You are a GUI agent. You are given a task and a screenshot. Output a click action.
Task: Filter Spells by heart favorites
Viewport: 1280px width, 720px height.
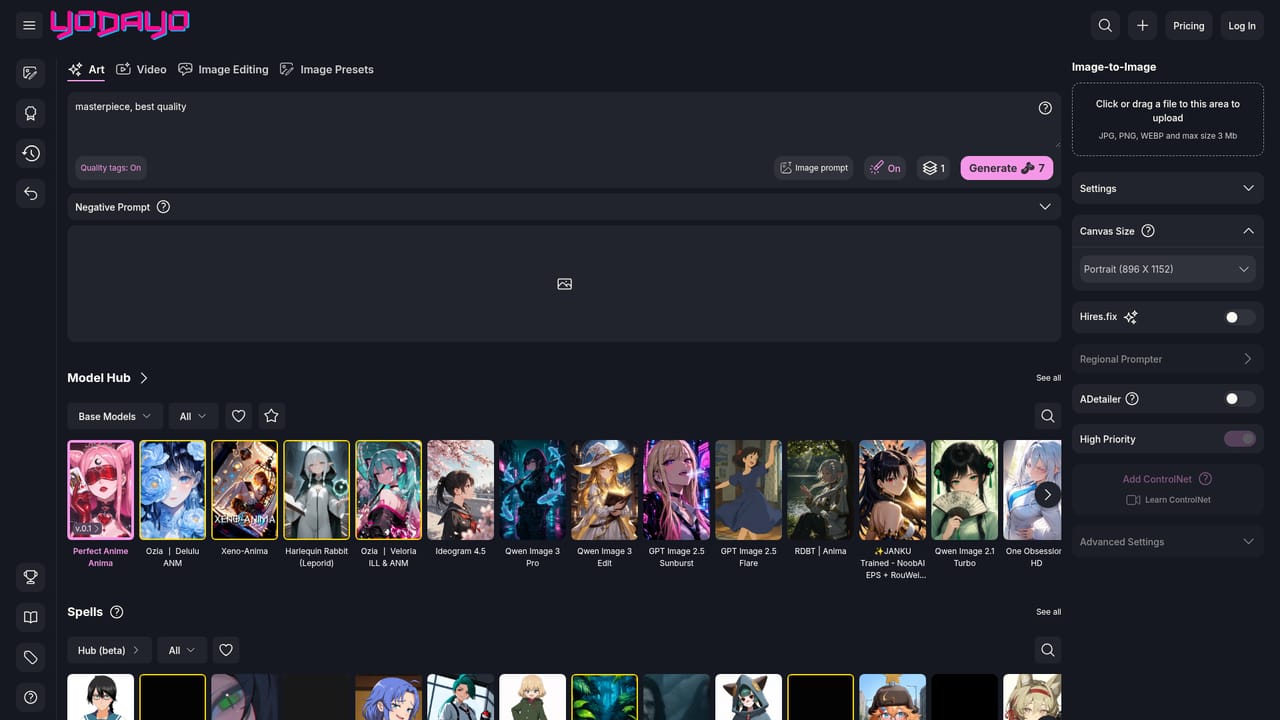click(x=226, y=650)
